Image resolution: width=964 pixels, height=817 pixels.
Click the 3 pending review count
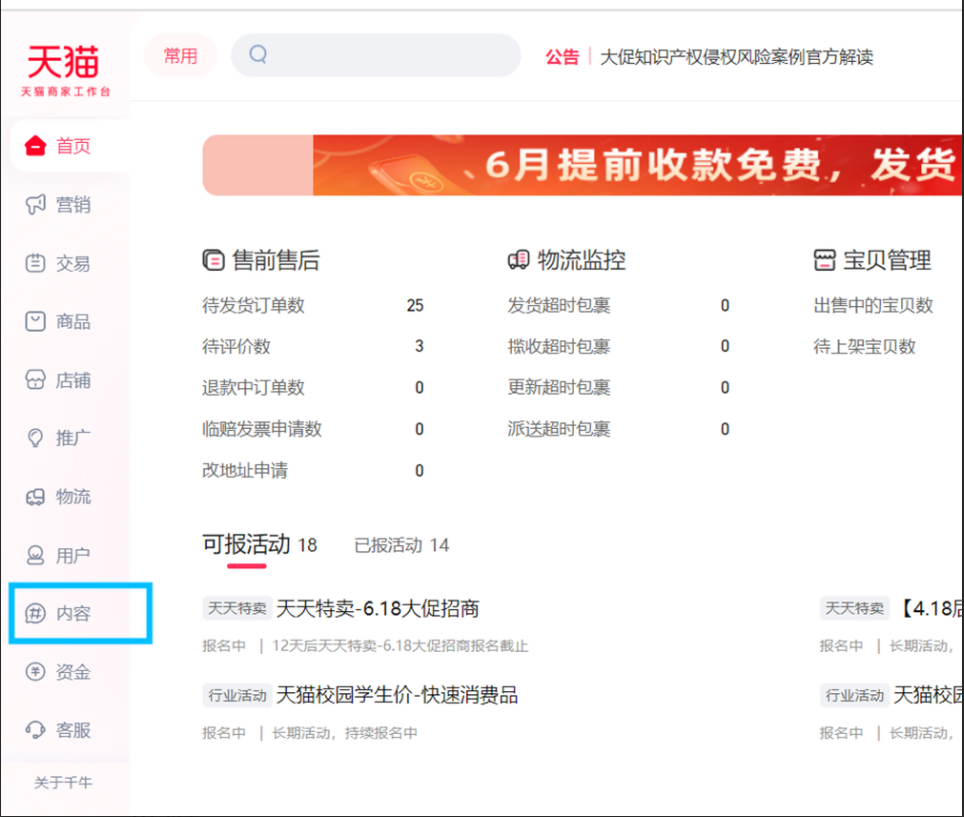[419, 347]
